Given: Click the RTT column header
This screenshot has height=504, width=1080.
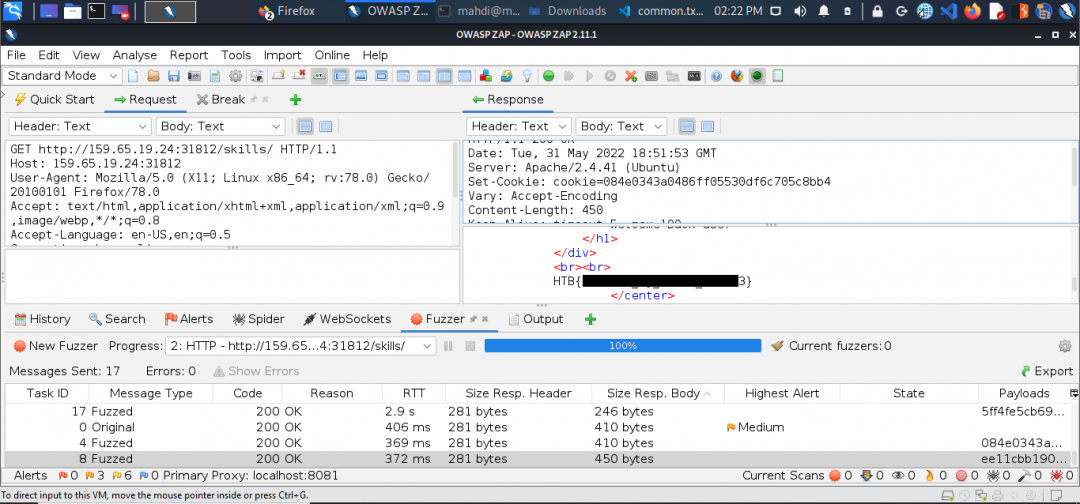Looking at the screenshot, I should click(414, 393).
